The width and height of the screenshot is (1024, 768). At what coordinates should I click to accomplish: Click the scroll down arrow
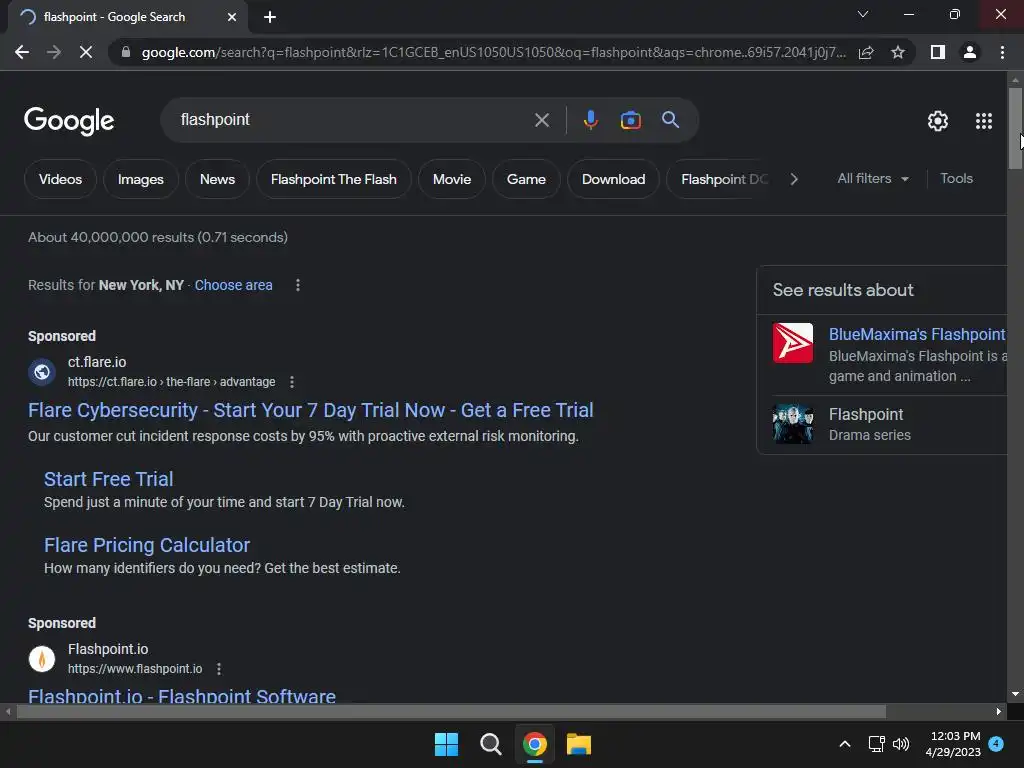click(x=1015, y=694)
